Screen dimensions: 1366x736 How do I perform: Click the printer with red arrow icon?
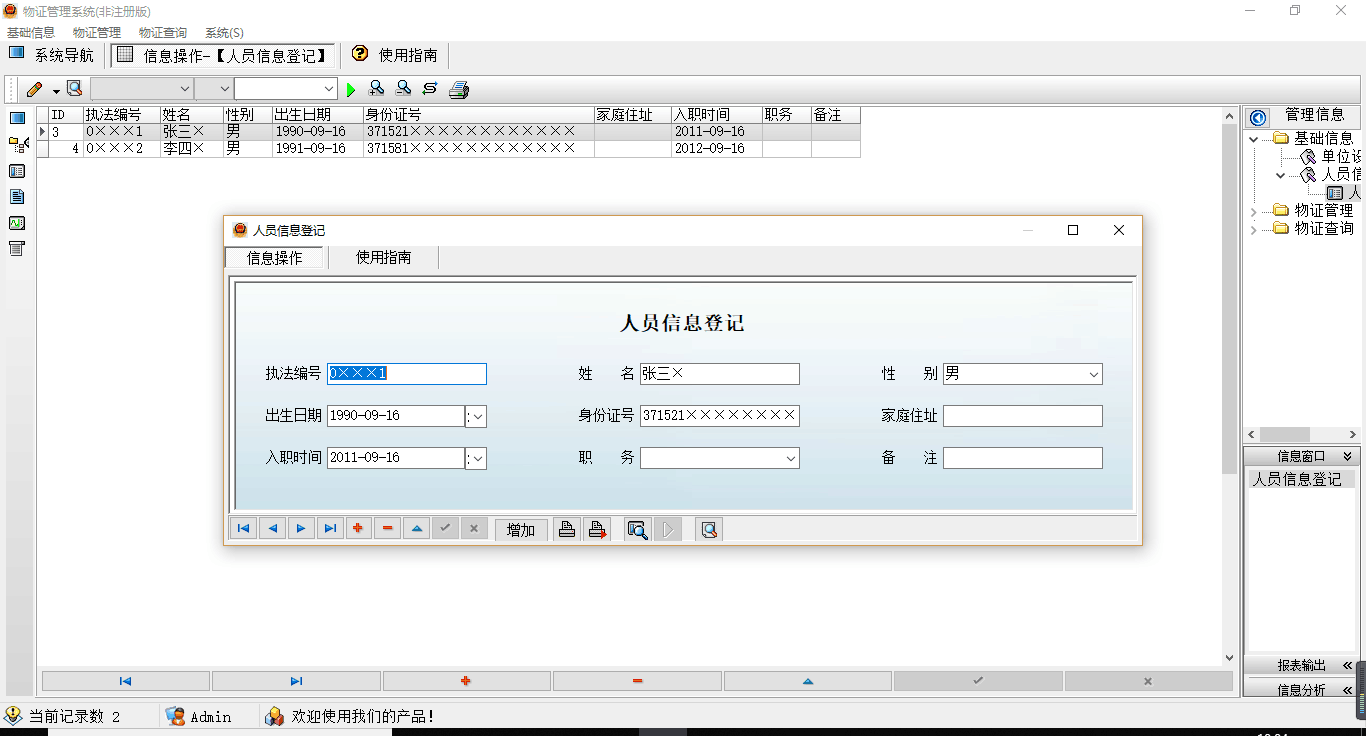(598, 530)
